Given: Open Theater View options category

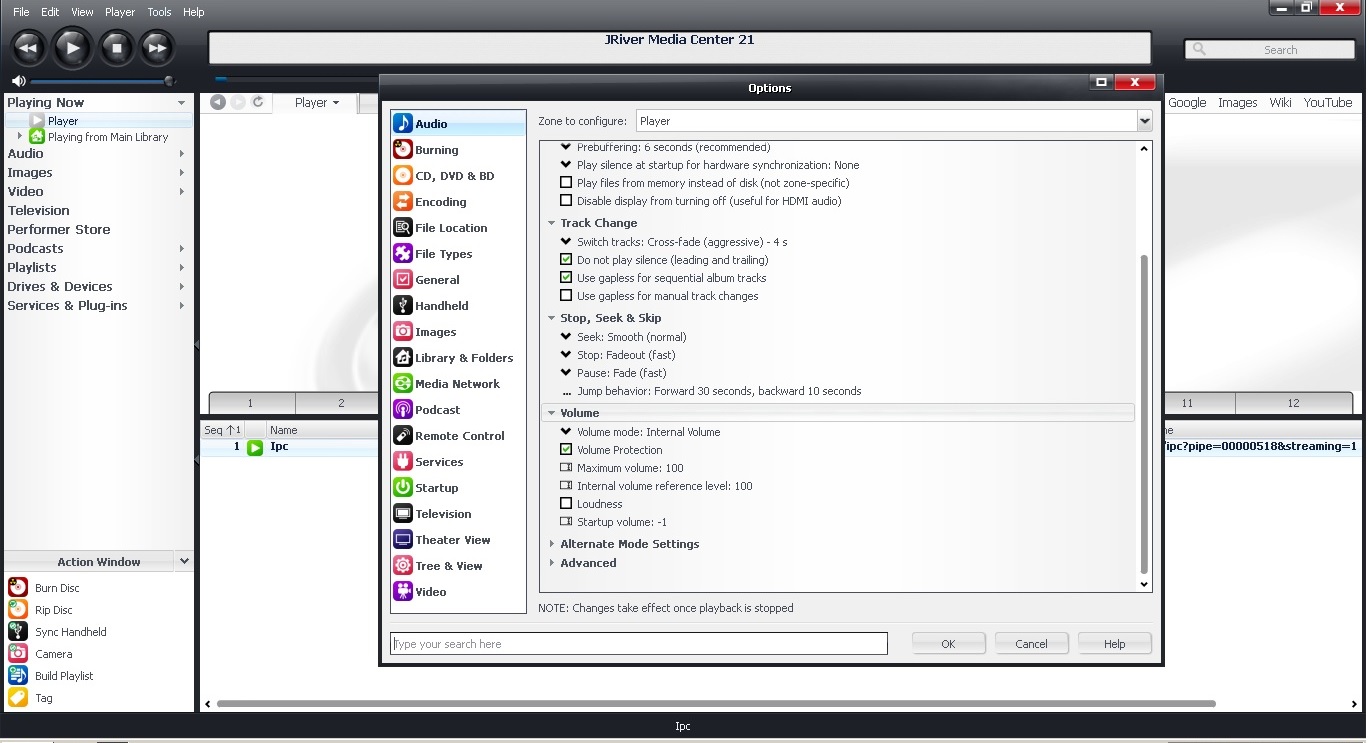Looking at the screenshot, I should coord(458,540).
